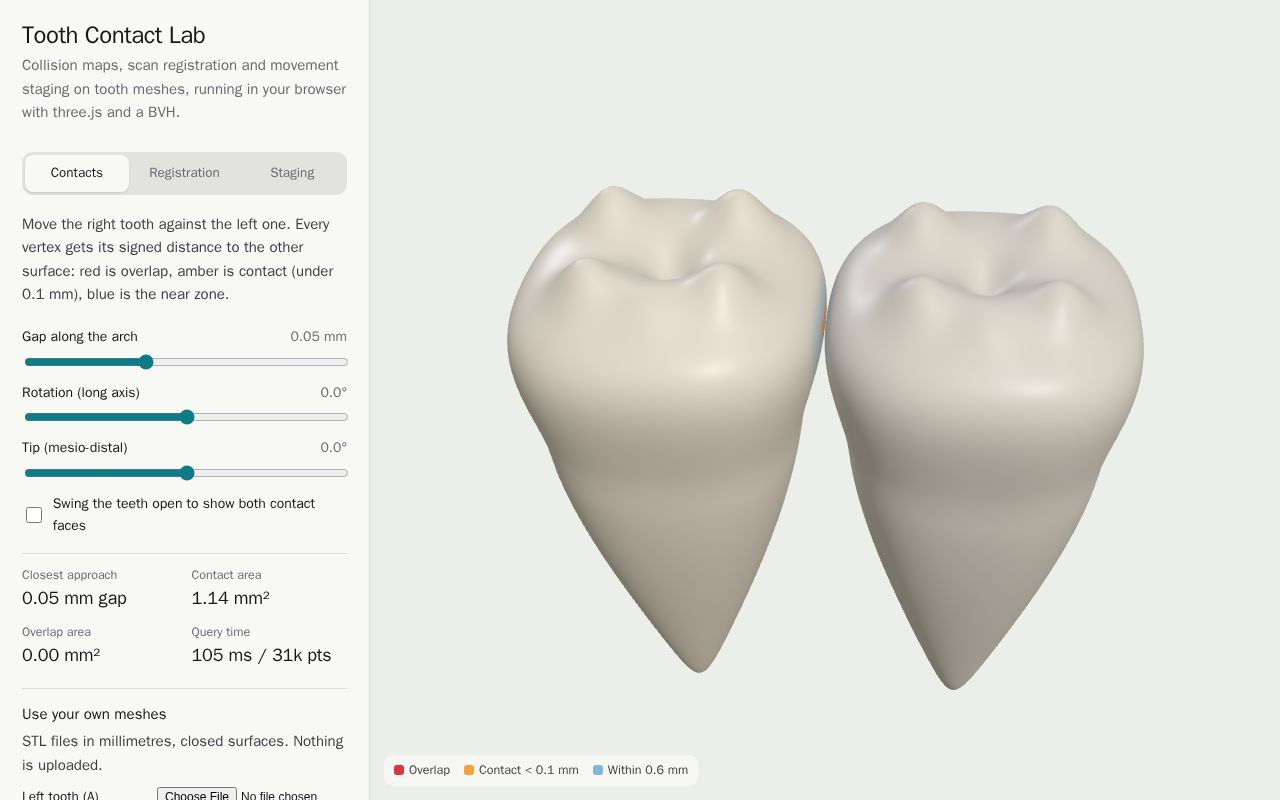Click the 'Use your own meshes' heading
1280x800 pixels.
94,714
